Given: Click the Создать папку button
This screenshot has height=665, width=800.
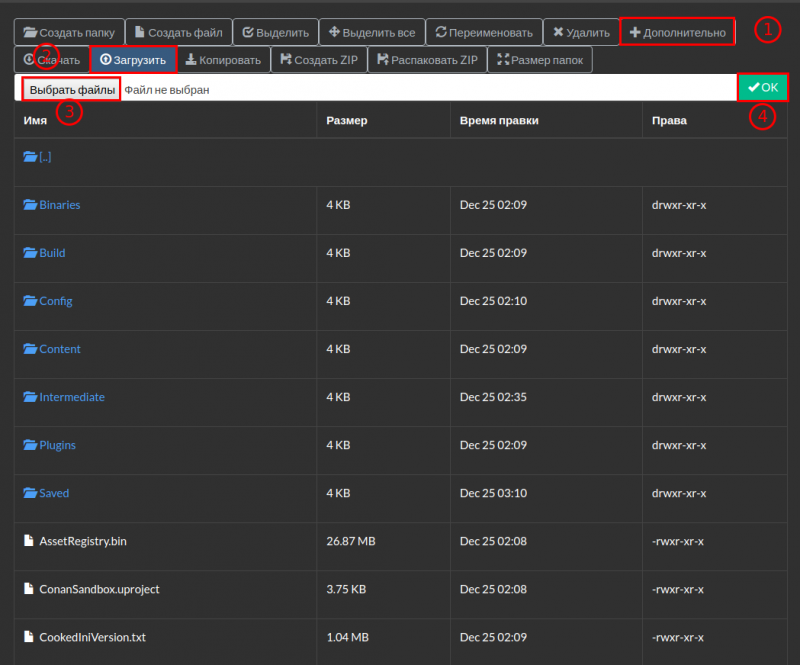Looking at the screenshot, I should [69, 32].
